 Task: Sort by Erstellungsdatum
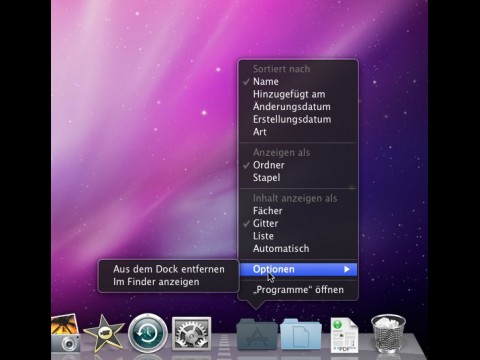point(298,119)
